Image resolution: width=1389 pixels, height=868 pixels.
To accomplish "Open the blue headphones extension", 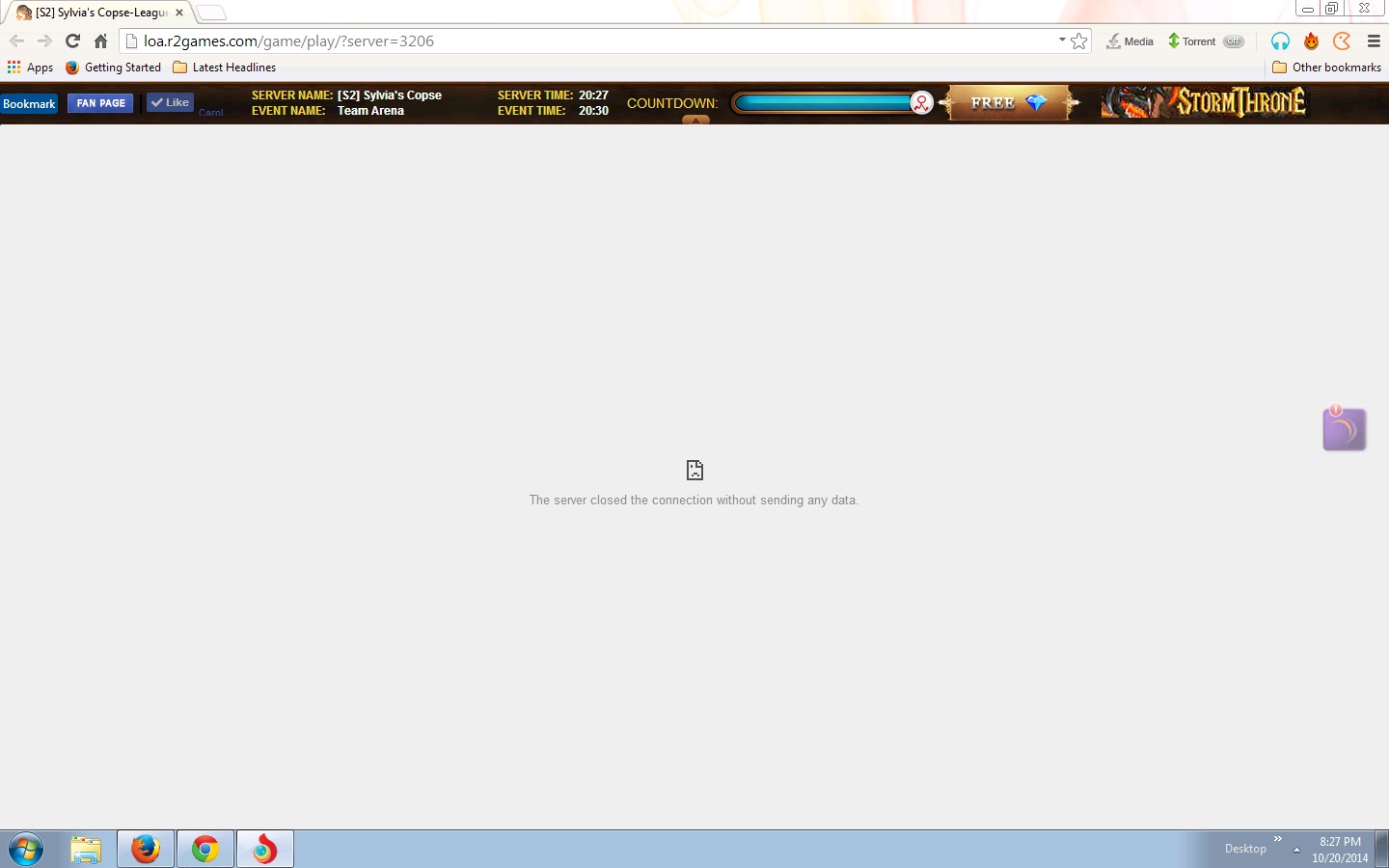I will pos(1280,41).
